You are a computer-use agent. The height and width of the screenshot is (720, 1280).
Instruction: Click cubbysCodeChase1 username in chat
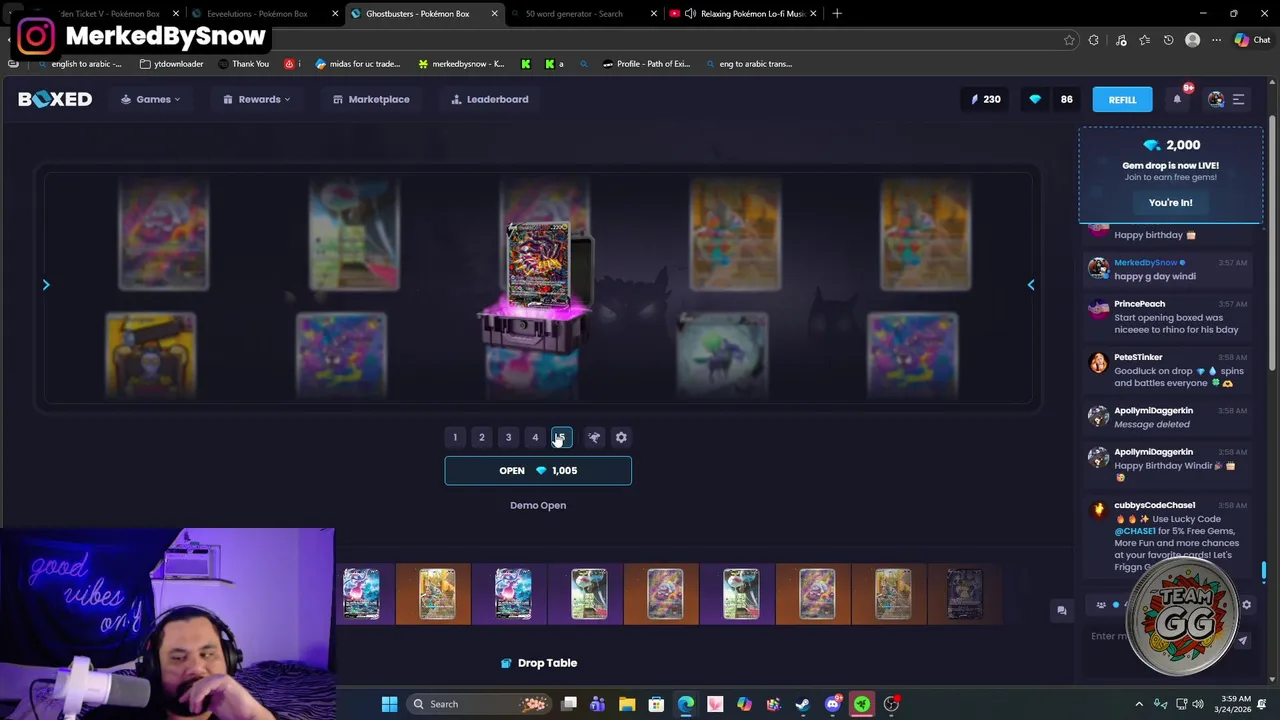click(1155, 505)
